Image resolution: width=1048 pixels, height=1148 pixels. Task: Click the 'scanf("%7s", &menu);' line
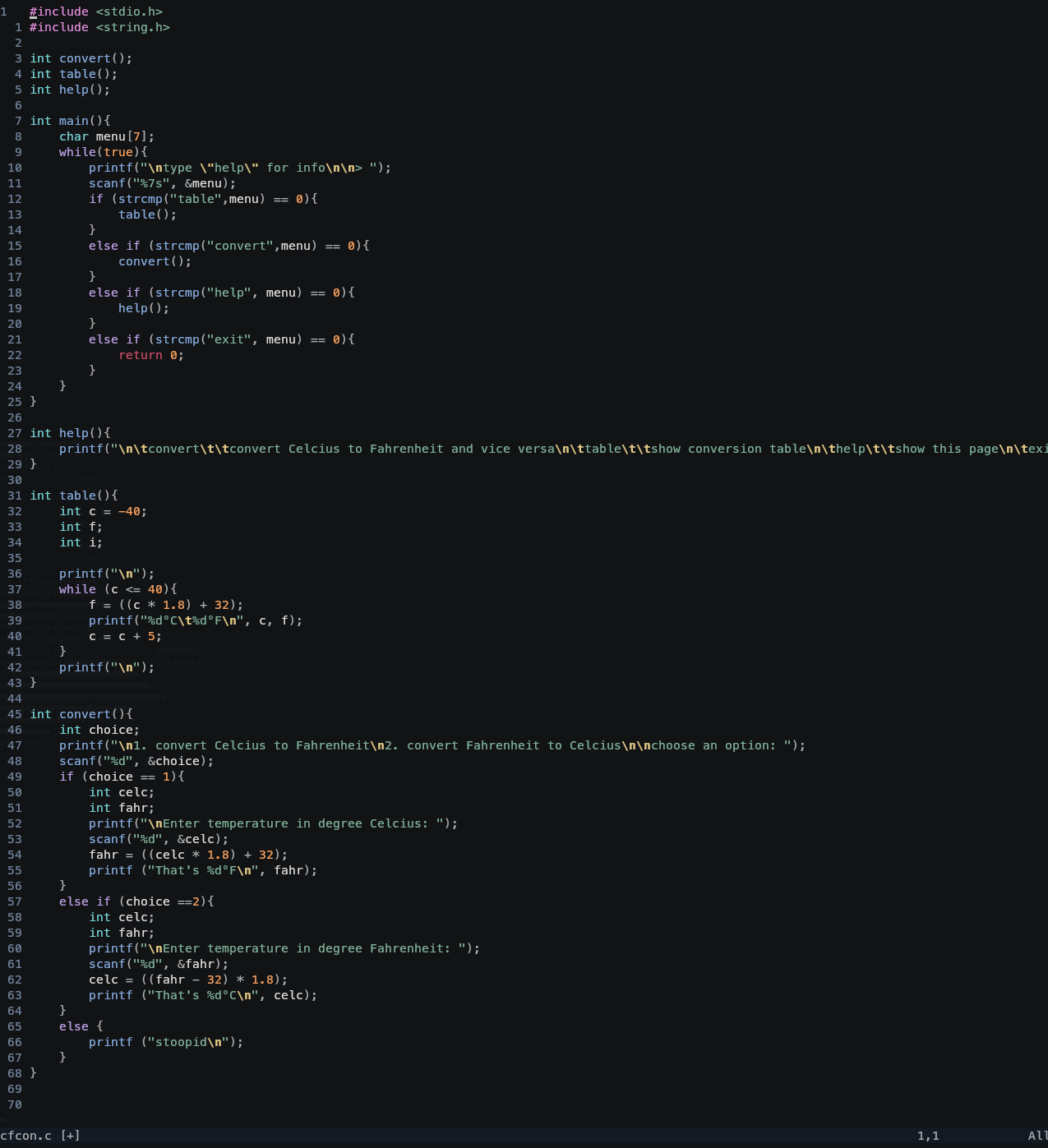coord(163,183)
